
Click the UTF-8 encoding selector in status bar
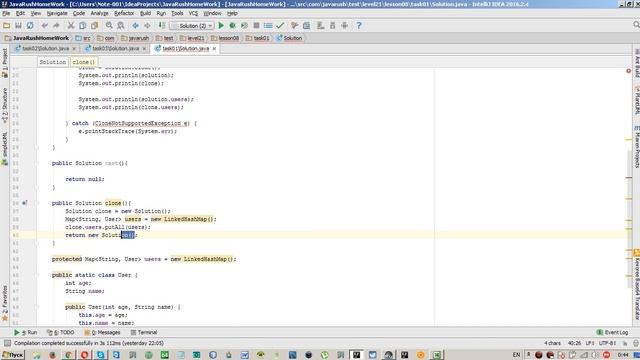click(607, 343)
